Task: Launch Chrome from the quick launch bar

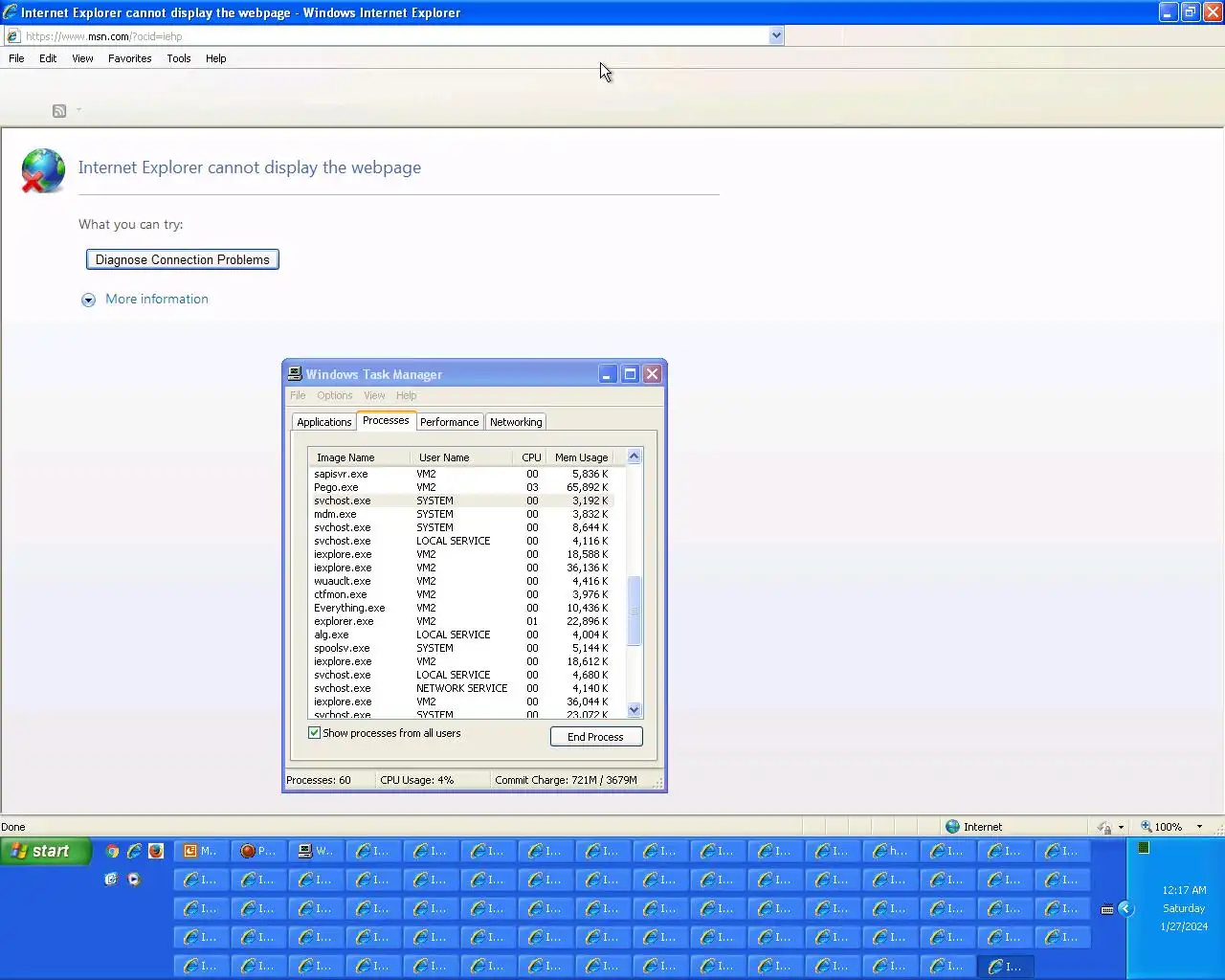Action: [112, 851]
